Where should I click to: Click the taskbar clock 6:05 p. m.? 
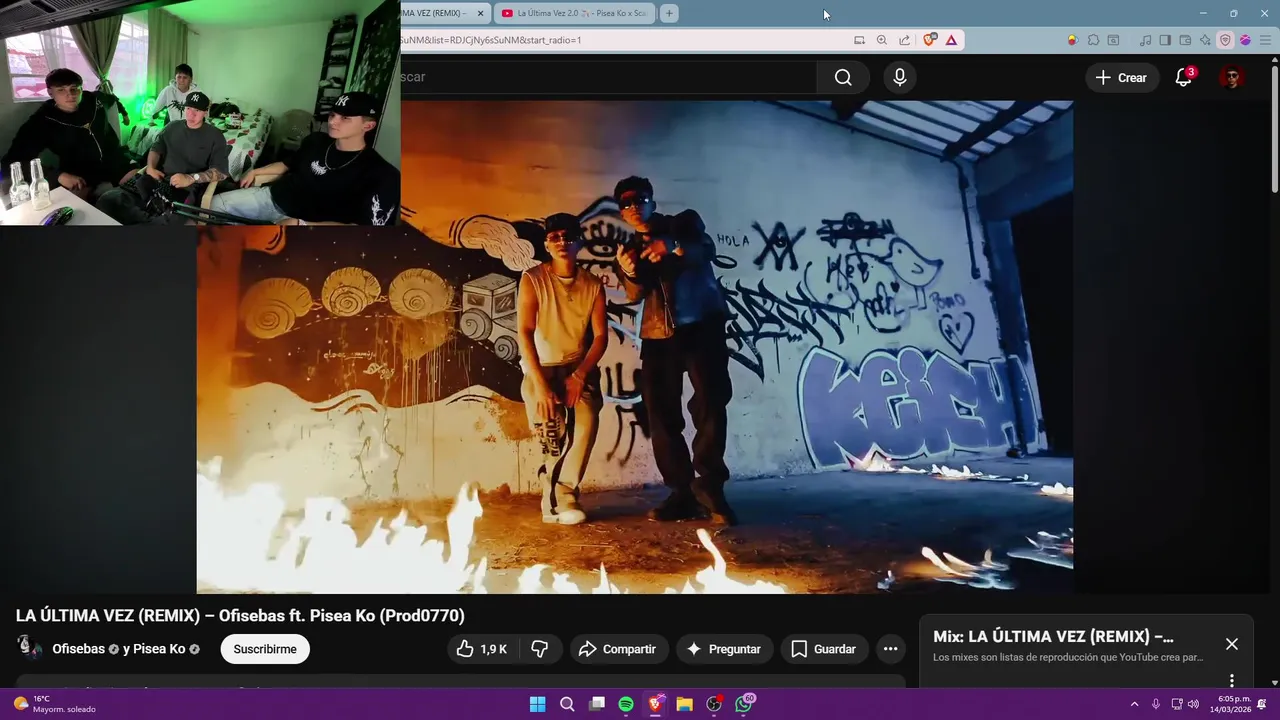click(1231, 704)
